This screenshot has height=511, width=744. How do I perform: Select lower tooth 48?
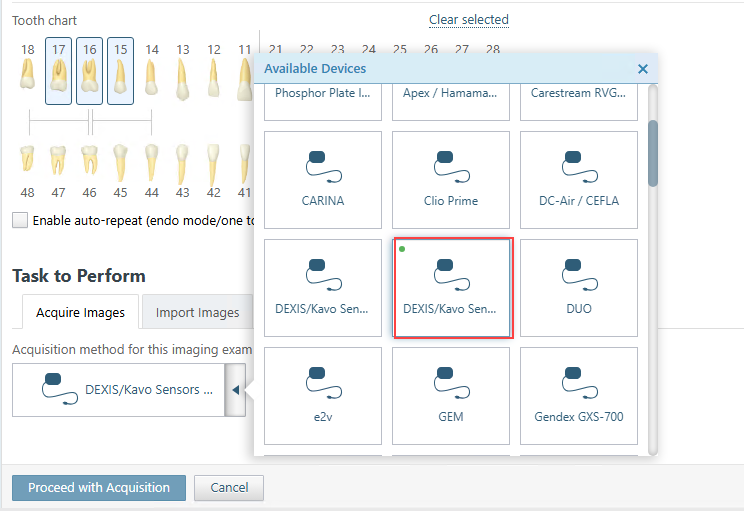(28, 172)
